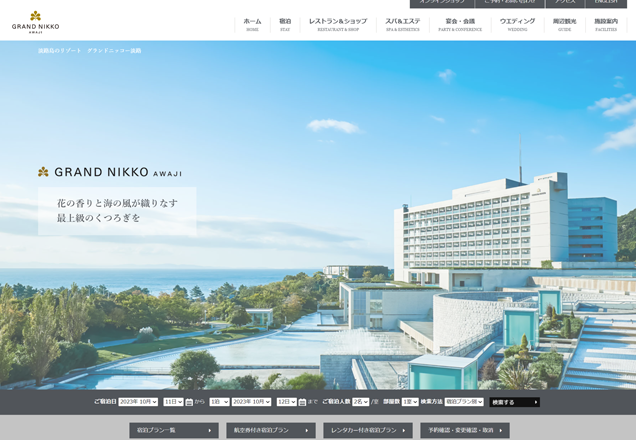
Task: Click レンタカー付き宿泊プラン button
Action: pyautogui.click(x=368, y=430)
